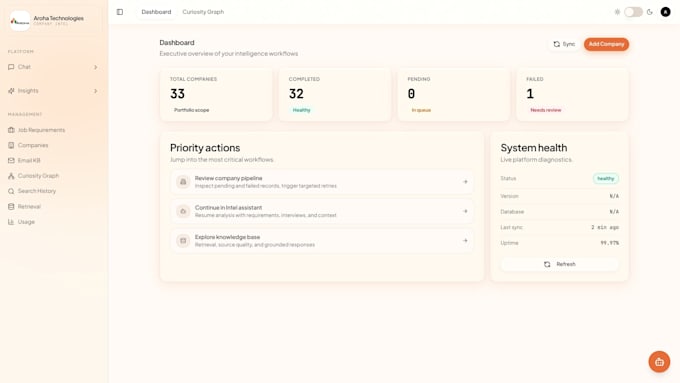Click the "In queue" badge

(421, 110)
